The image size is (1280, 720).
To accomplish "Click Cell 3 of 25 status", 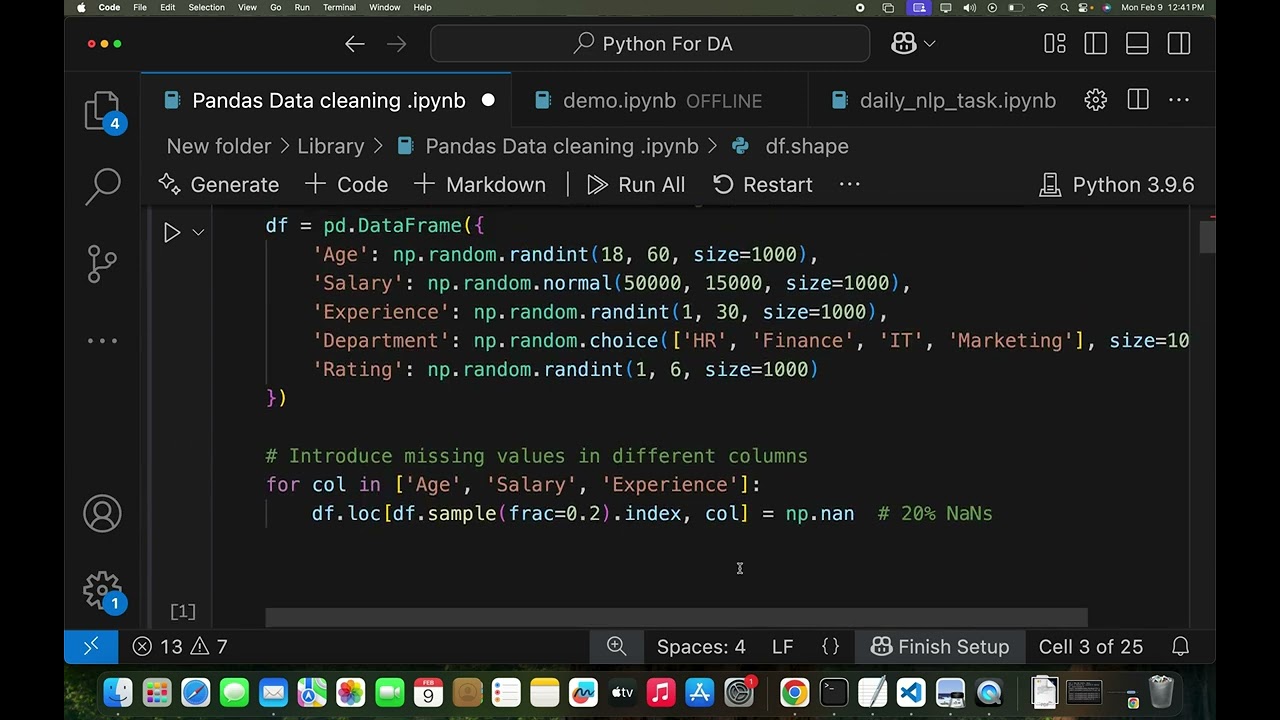I will (1090, 647).
